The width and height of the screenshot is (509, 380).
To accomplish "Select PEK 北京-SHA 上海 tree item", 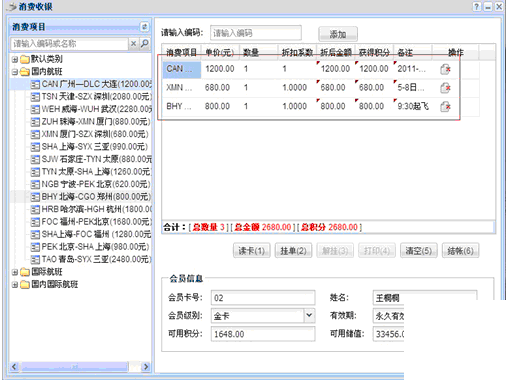I will pyautogui.click(x=95, y=247).
